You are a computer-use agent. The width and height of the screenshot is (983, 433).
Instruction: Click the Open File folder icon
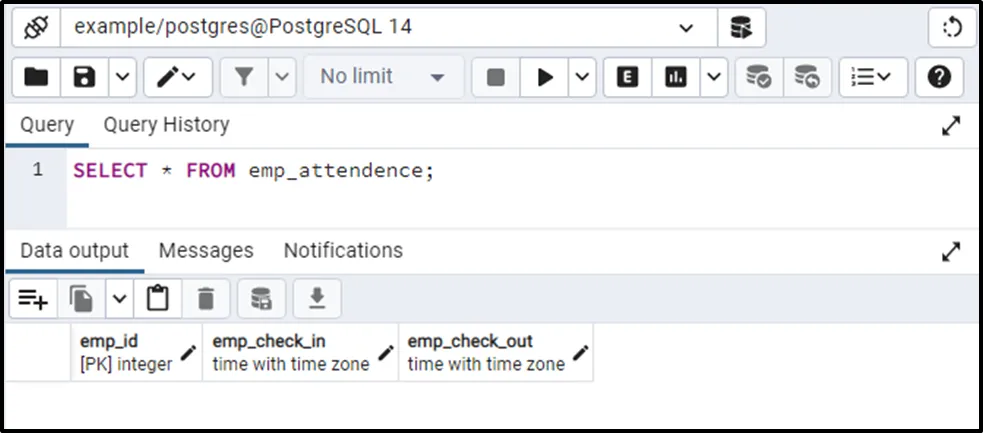coord(36,77)
